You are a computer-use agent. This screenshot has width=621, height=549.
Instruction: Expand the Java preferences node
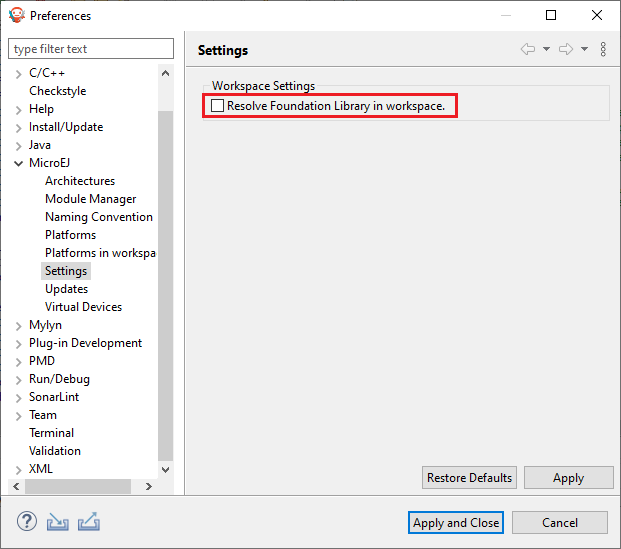point(19,145)
